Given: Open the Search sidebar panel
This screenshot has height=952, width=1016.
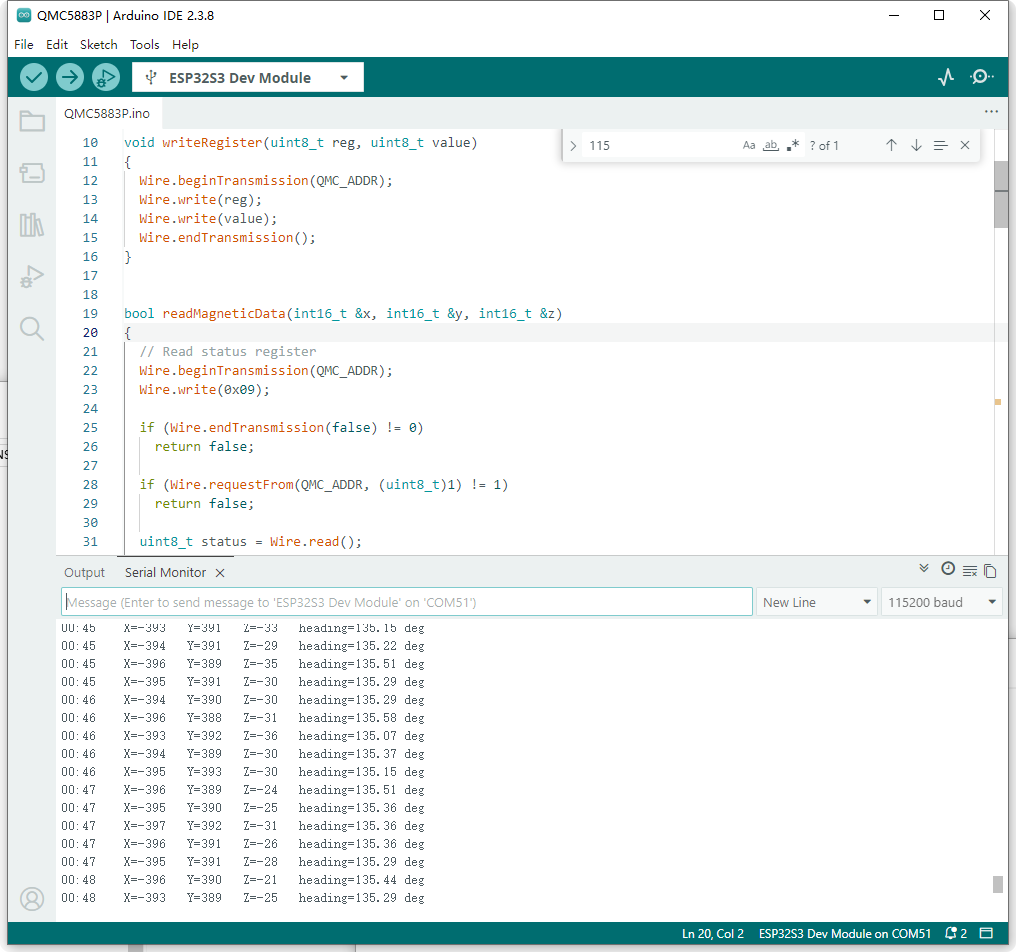Looking at the screenshot, I should [x=32, y=329].
